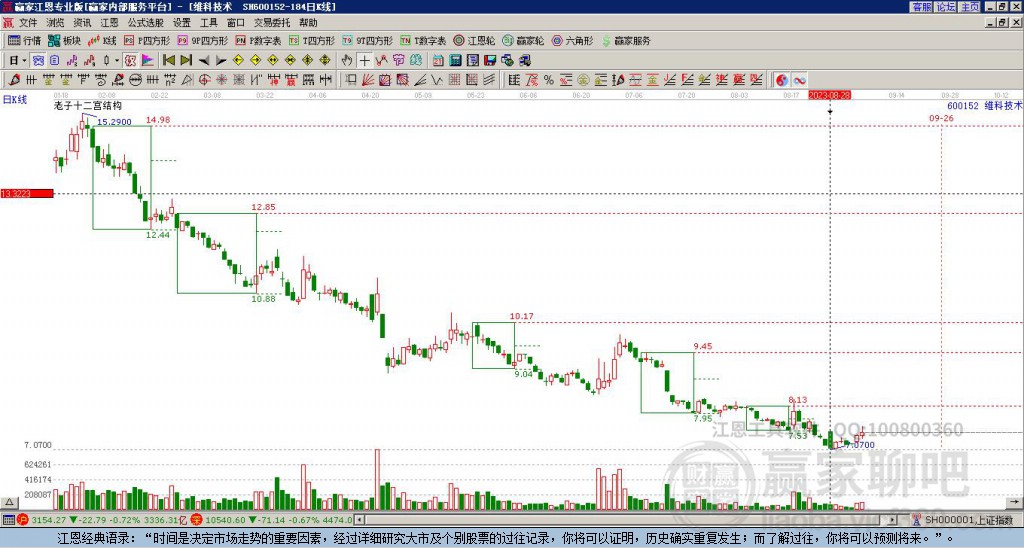Open the T四方形 time square tool
This screenshot has height=548, width=1024.
point(312,40)
